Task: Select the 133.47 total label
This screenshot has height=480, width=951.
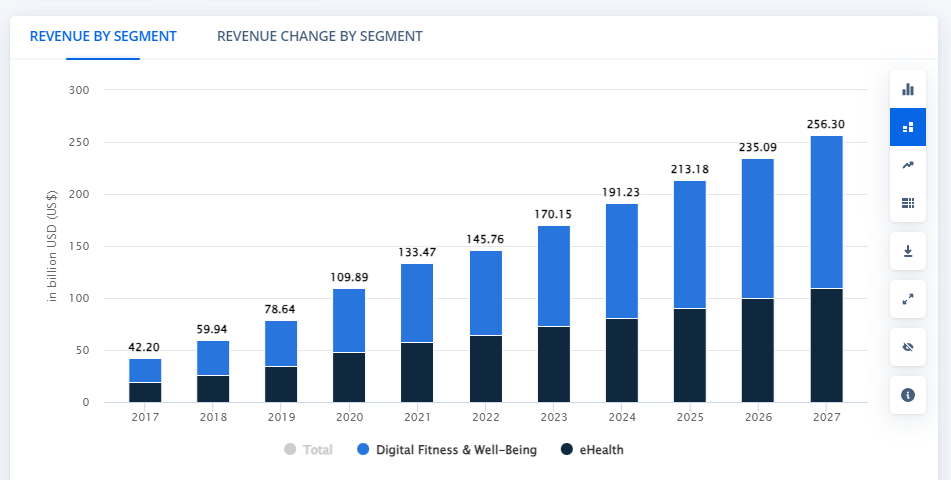Action: tap(417, 252)
